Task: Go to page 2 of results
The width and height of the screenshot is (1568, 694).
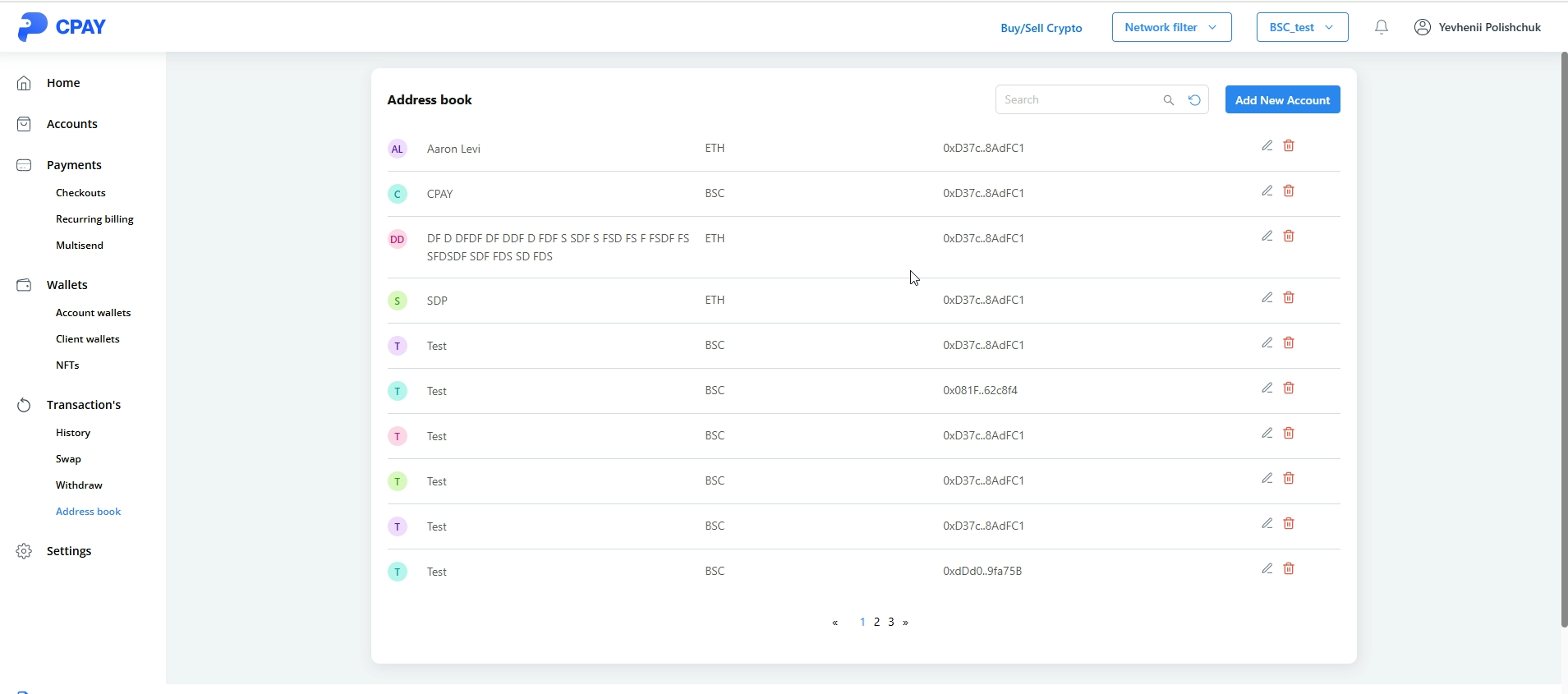Action: coord(876,623)
